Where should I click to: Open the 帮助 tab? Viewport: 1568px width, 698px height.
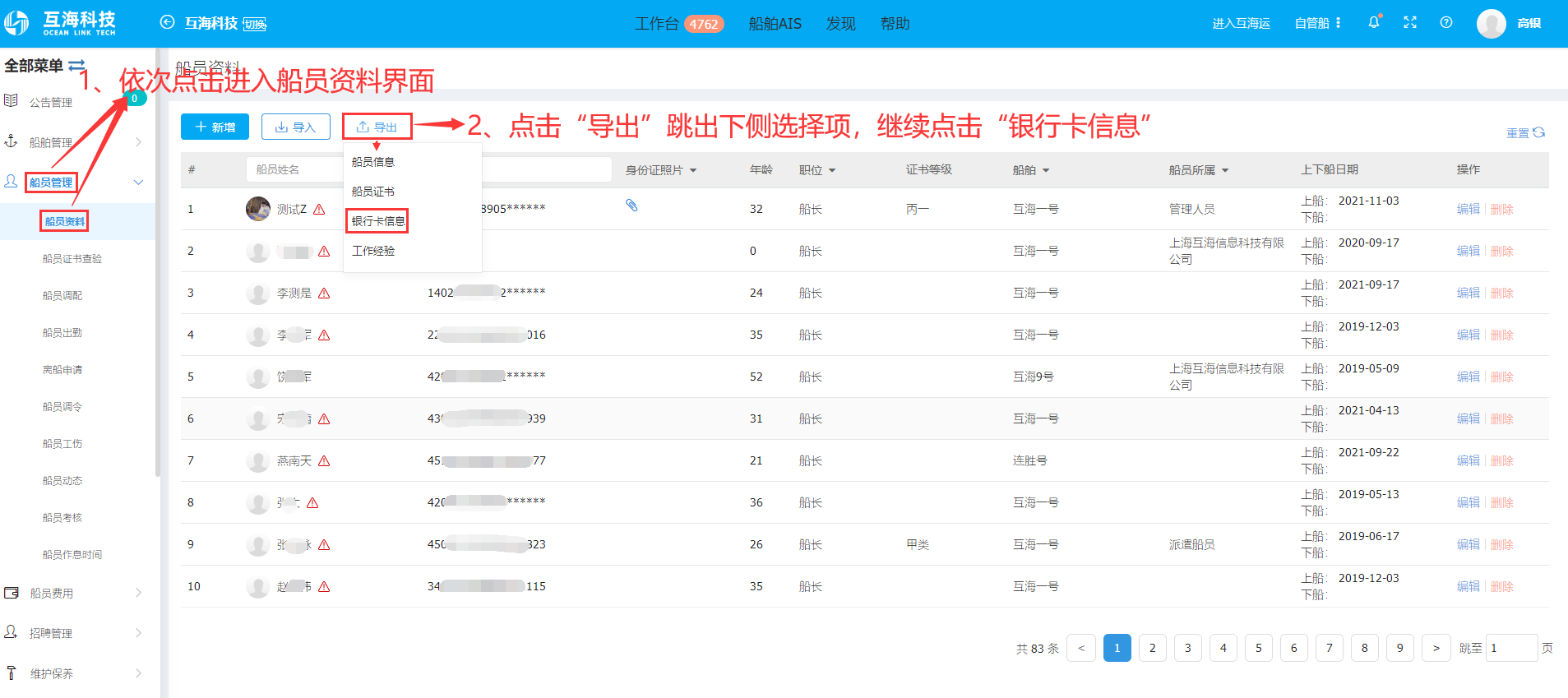point(895,24)
